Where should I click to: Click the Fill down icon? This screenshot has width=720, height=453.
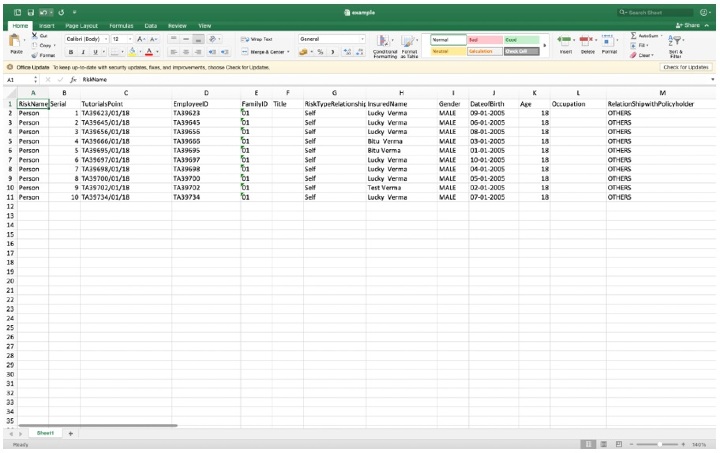[x=634, y=45]
